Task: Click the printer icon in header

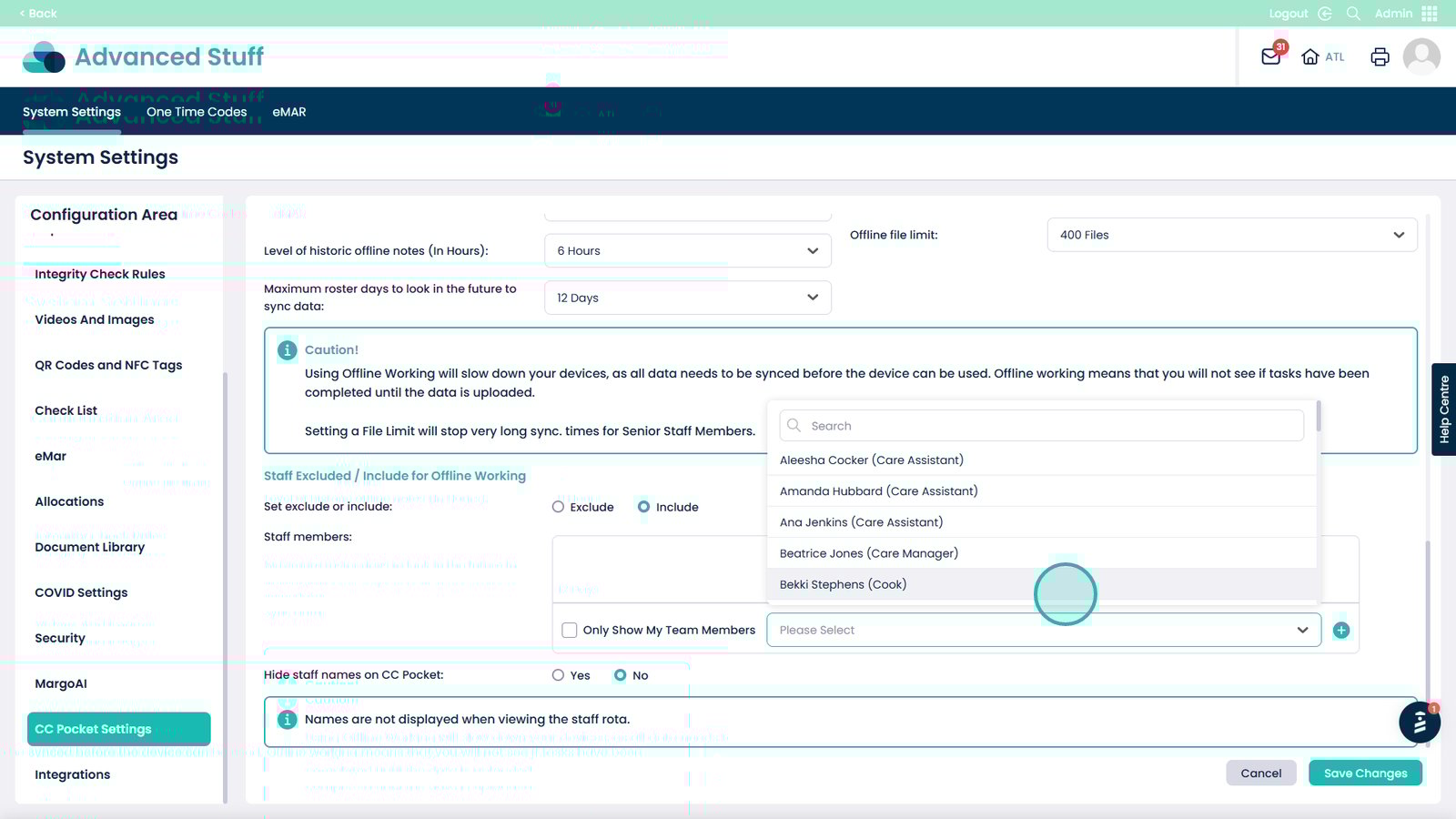Action: [1380, 56]
